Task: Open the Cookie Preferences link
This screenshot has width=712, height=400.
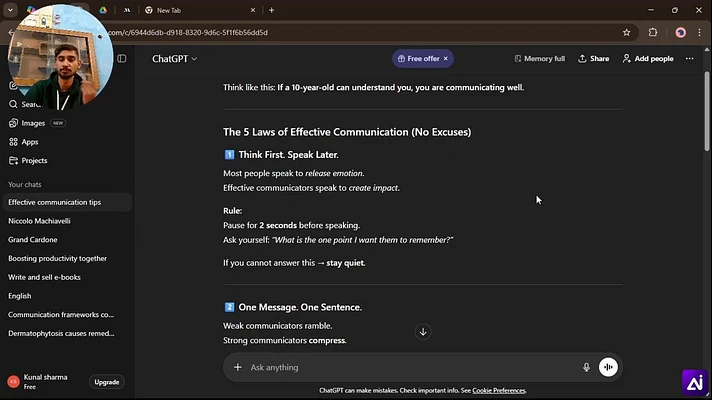Action: click(499, 390)
